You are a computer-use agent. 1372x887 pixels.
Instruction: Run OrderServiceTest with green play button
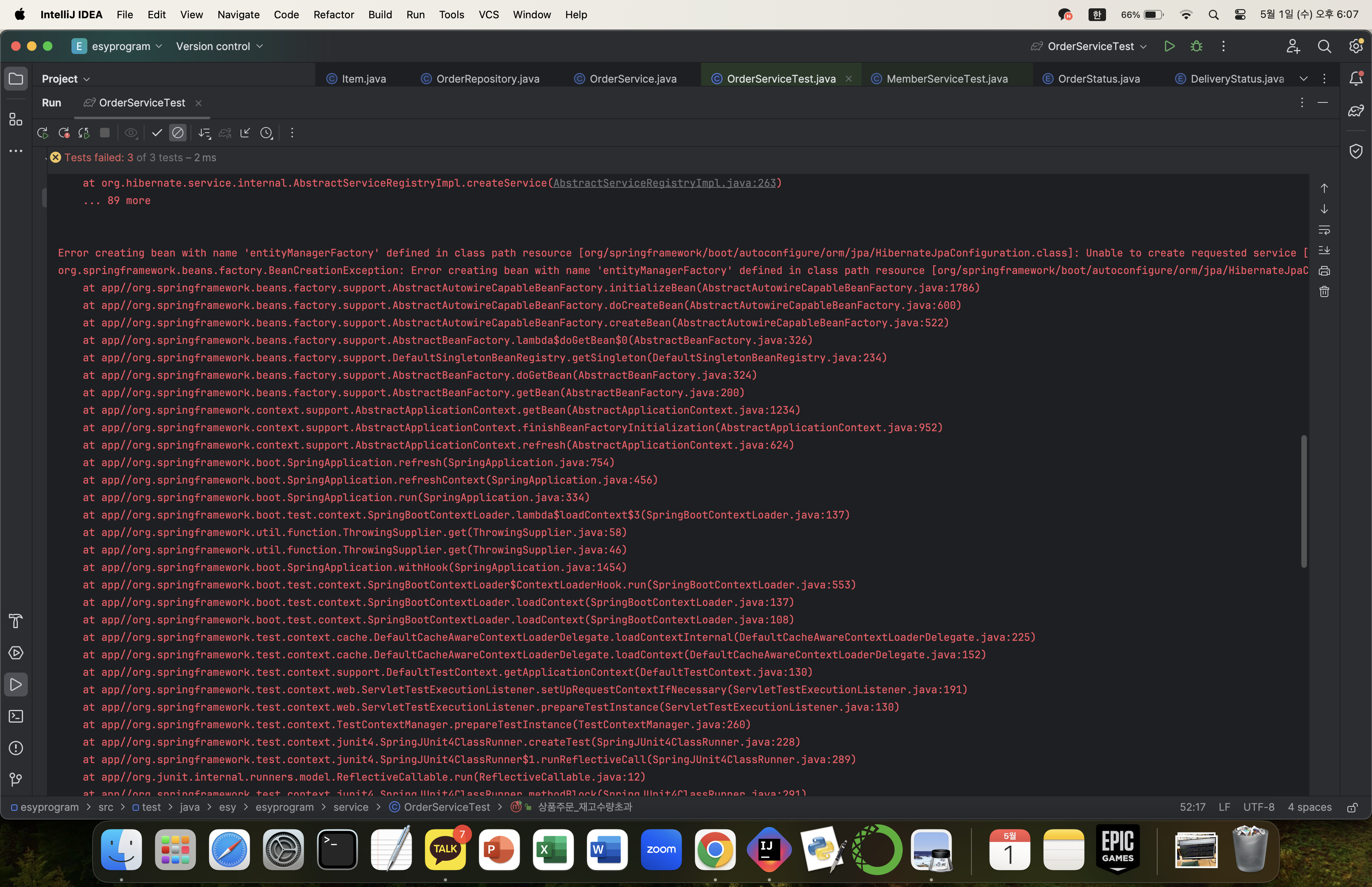(1170, 46)
